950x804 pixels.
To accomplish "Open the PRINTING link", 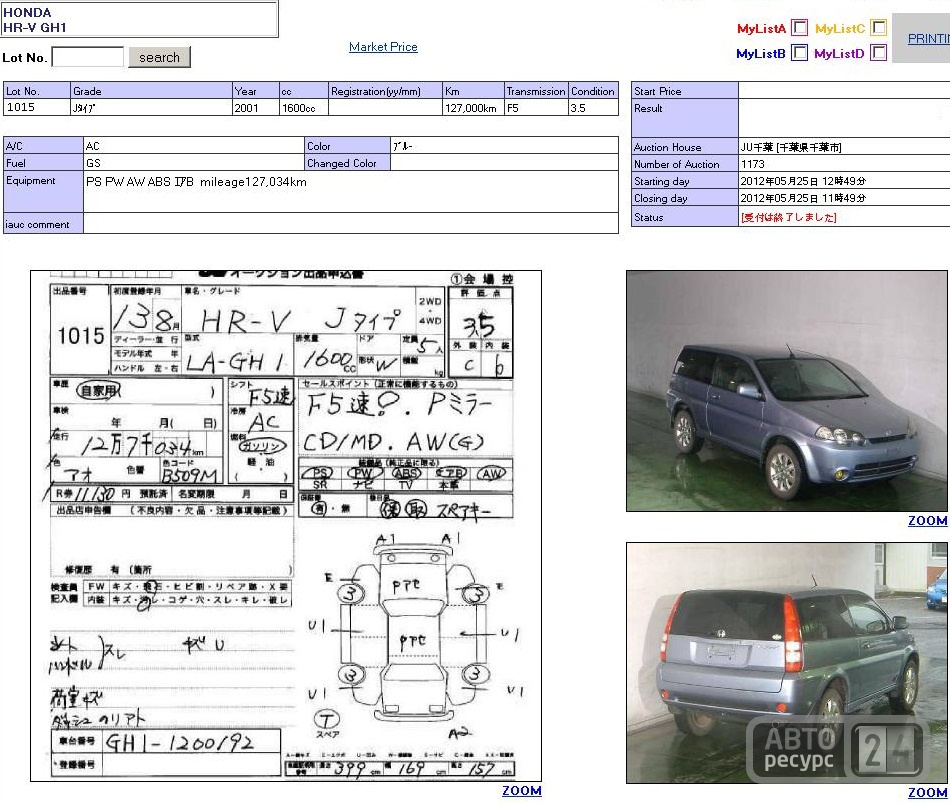I will (x=928, y=39).
